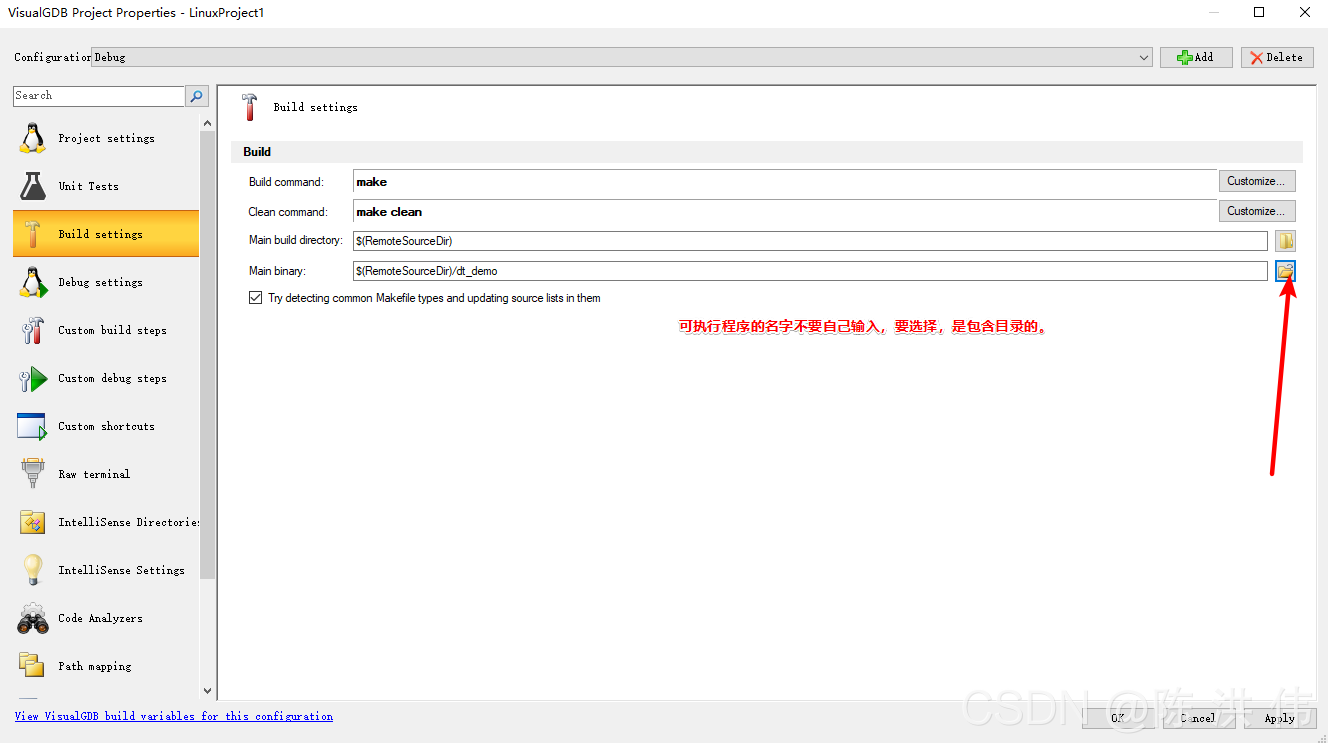The width and height of the screenshot is (1328, 743).
Task: Select the IntelliSense Directories text label
Action: coord(129,522)
